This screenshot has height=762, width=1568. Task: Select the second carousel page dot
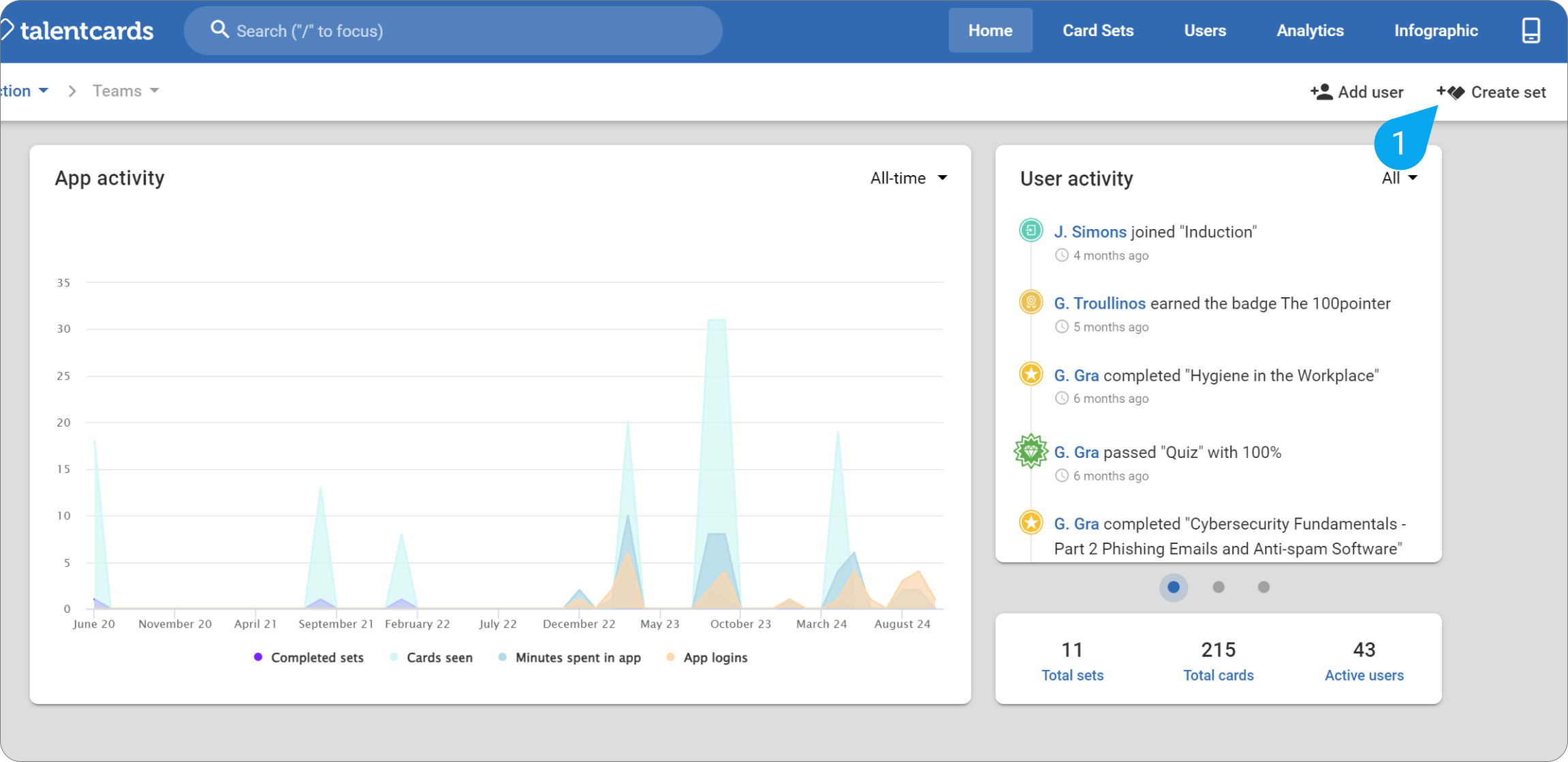pos(1219,587)
